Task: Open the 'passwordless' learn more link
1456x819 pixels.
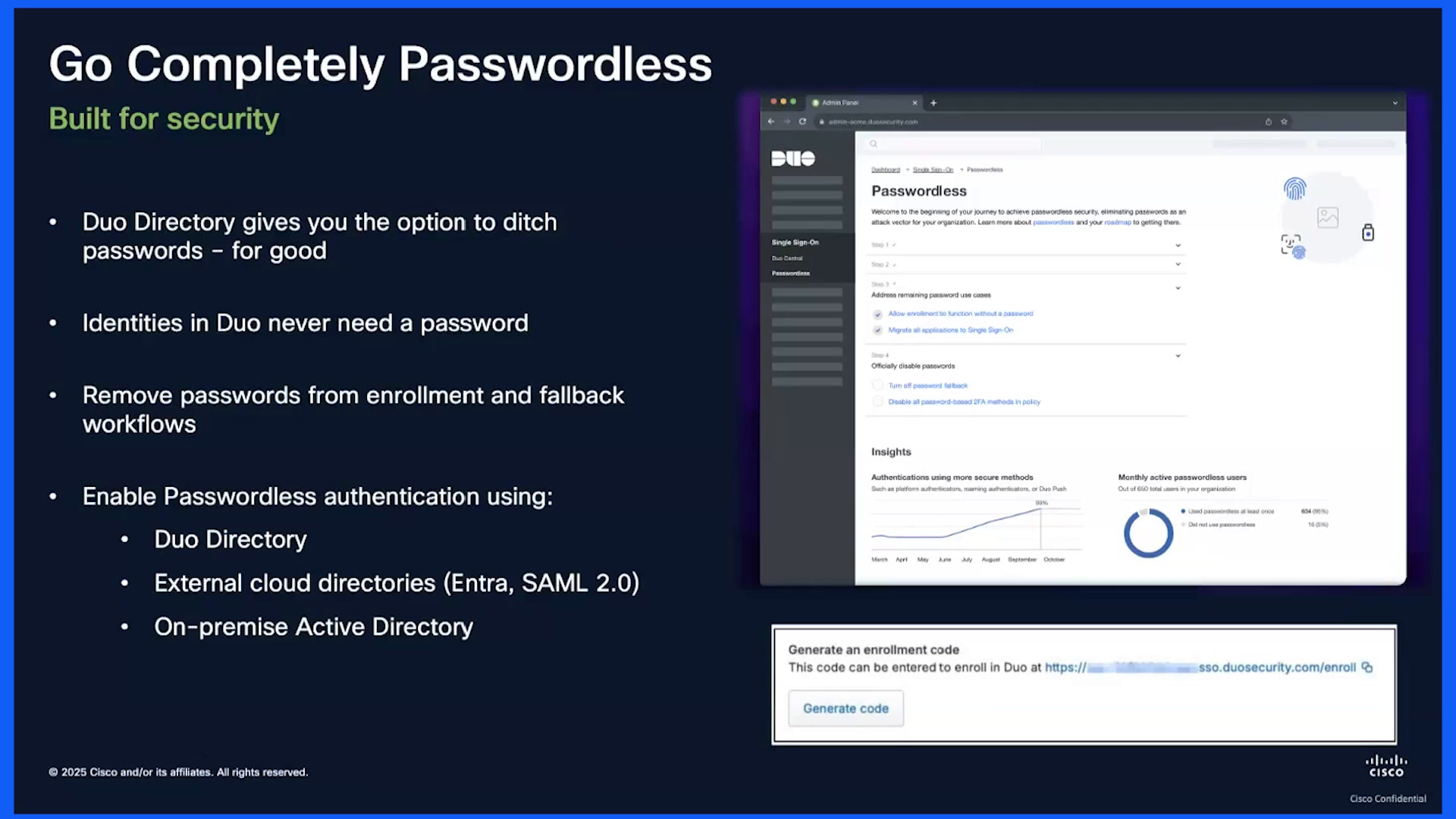Action: [x=1053, y=223]
